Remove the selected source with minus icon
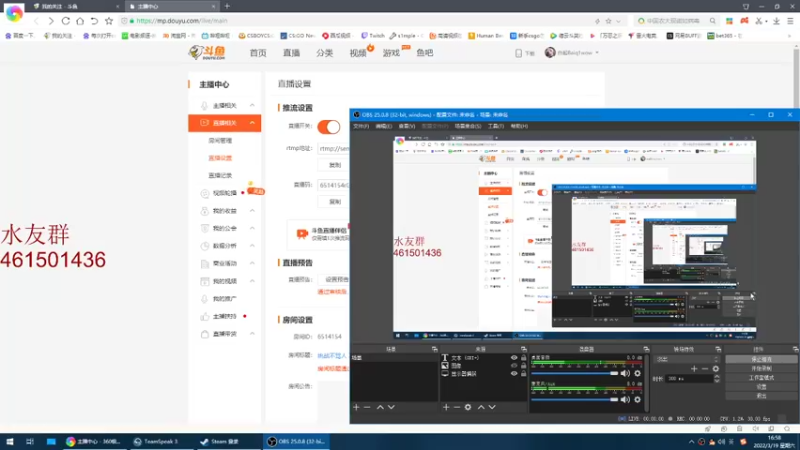The image size is (800, 450). point(457,407)
